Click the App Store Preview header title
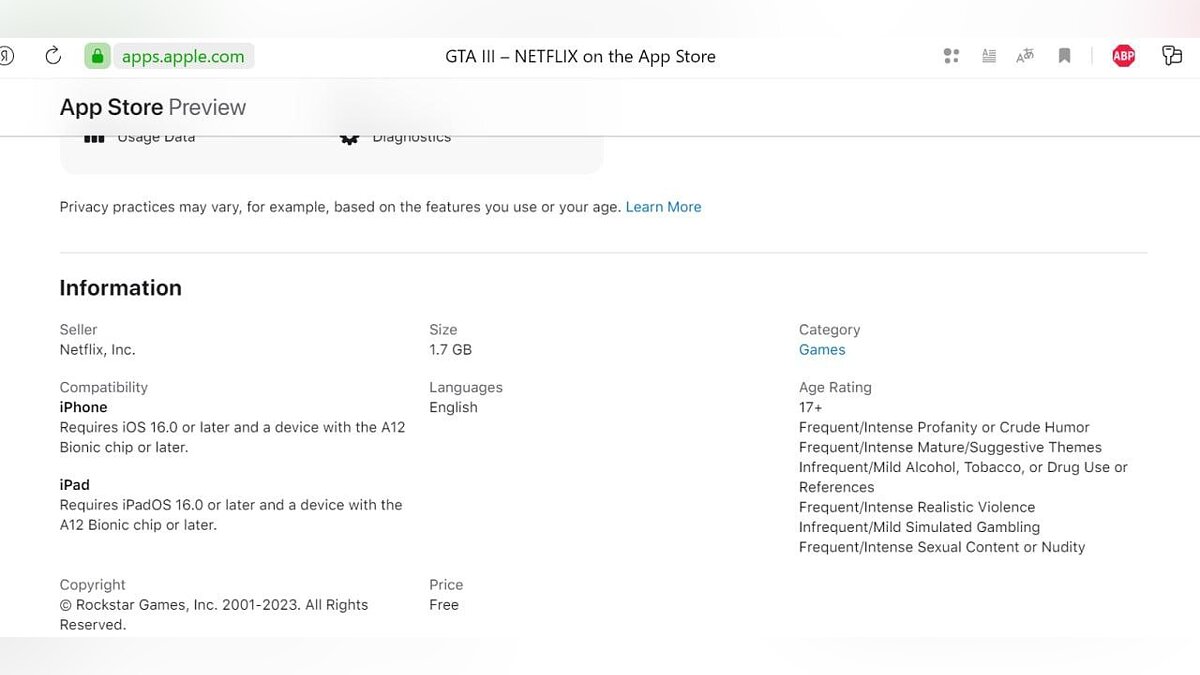 click(x=153, y=107)
